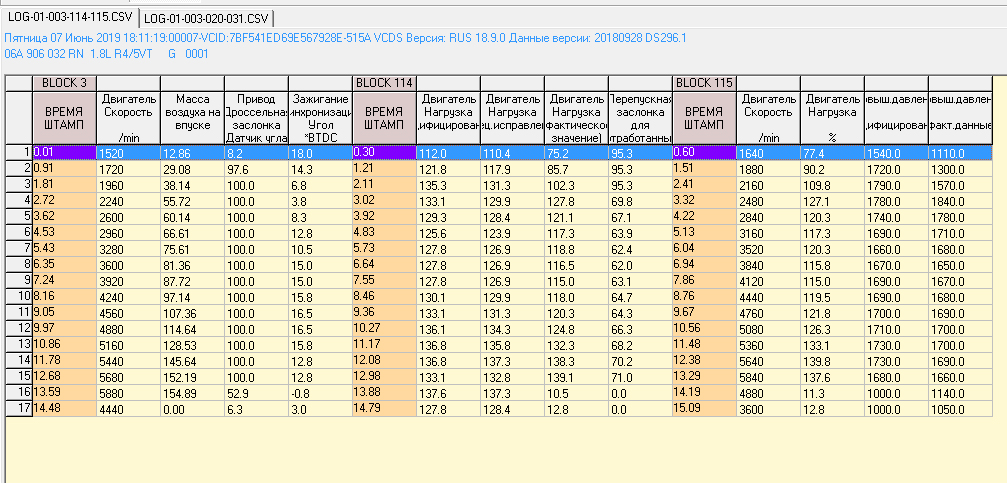Click the BLOCK 3 group header
This screenshot has height=483, width=1007.
click(64, 82)
